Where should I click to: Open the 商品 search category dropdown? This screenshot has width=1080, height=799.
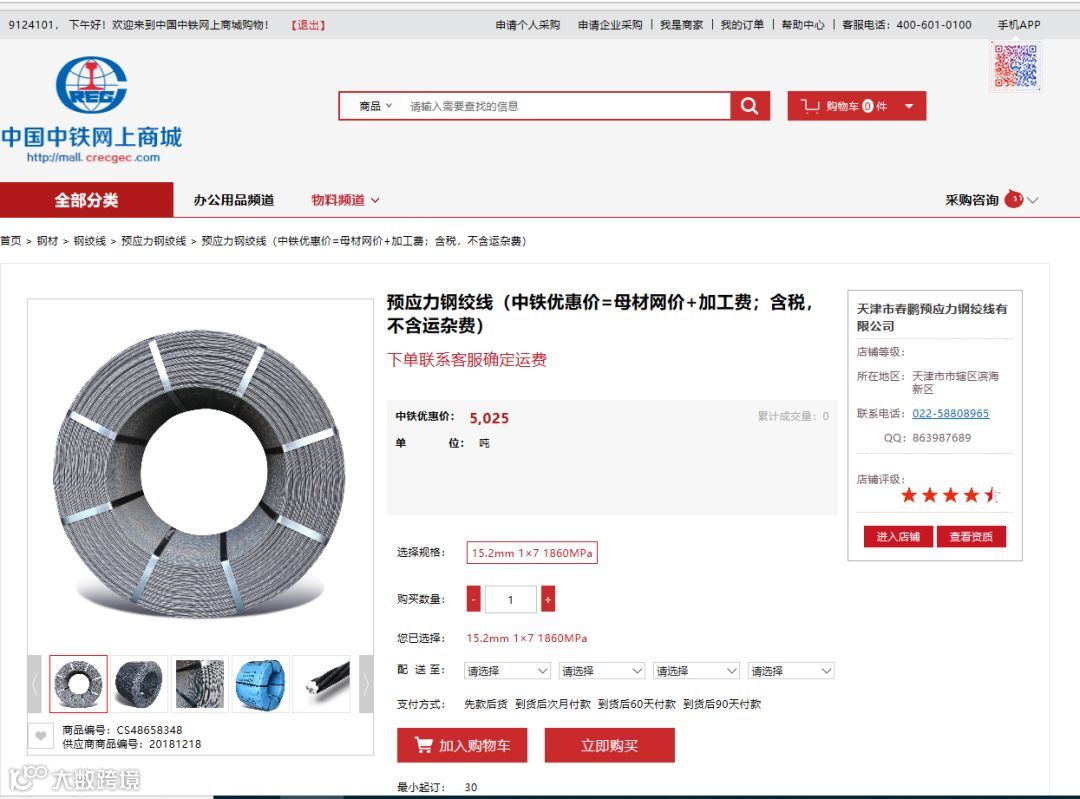tap(375, 106)
